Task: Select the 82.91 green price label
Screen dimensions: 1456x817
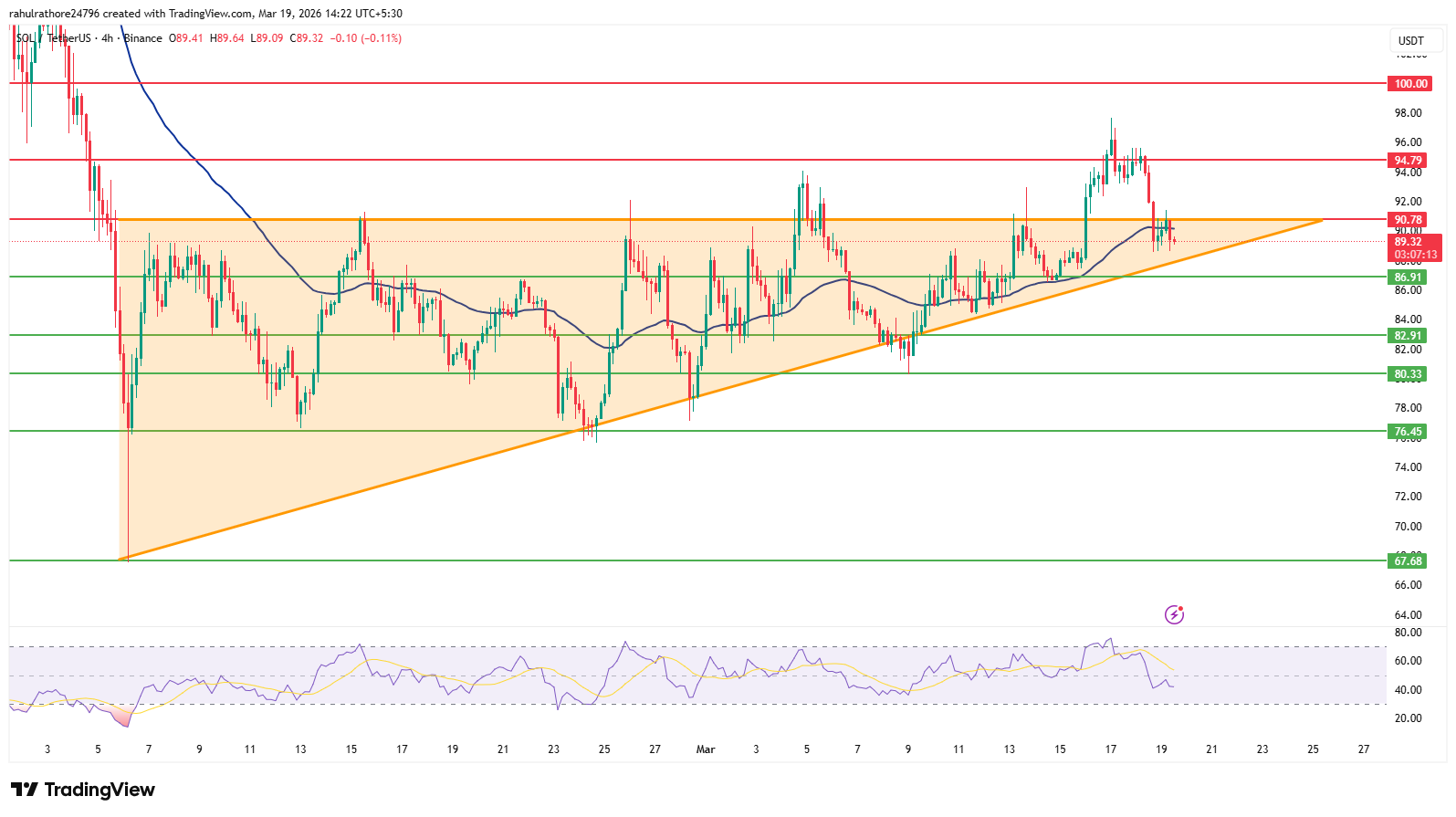Action: pos(1408,336)
